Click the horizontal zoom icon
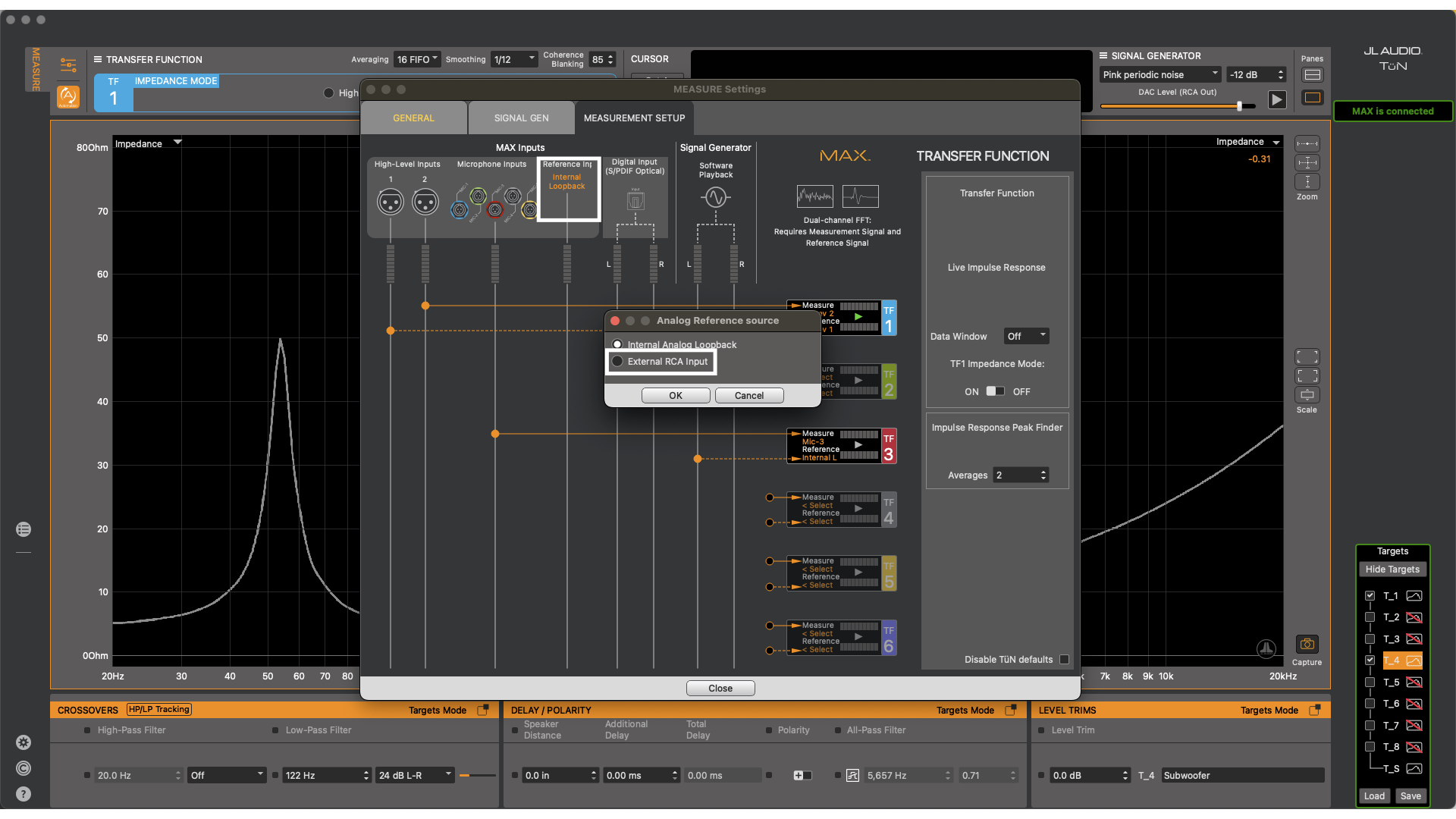This screenshot has width=1456, height=819. 1307,144
